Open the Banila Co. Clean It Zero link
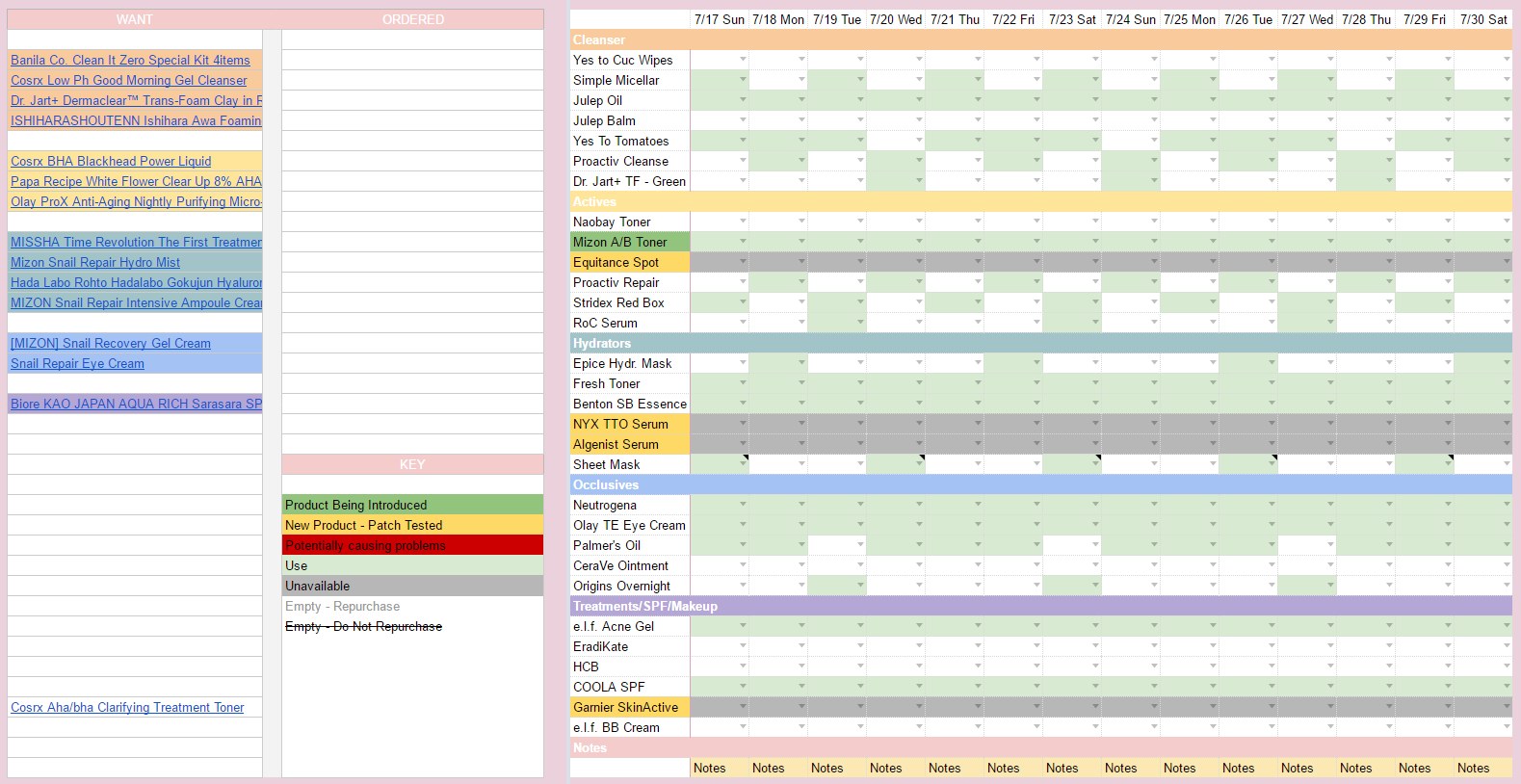This screenshot has width=1521, height=784. coord(130,60)
